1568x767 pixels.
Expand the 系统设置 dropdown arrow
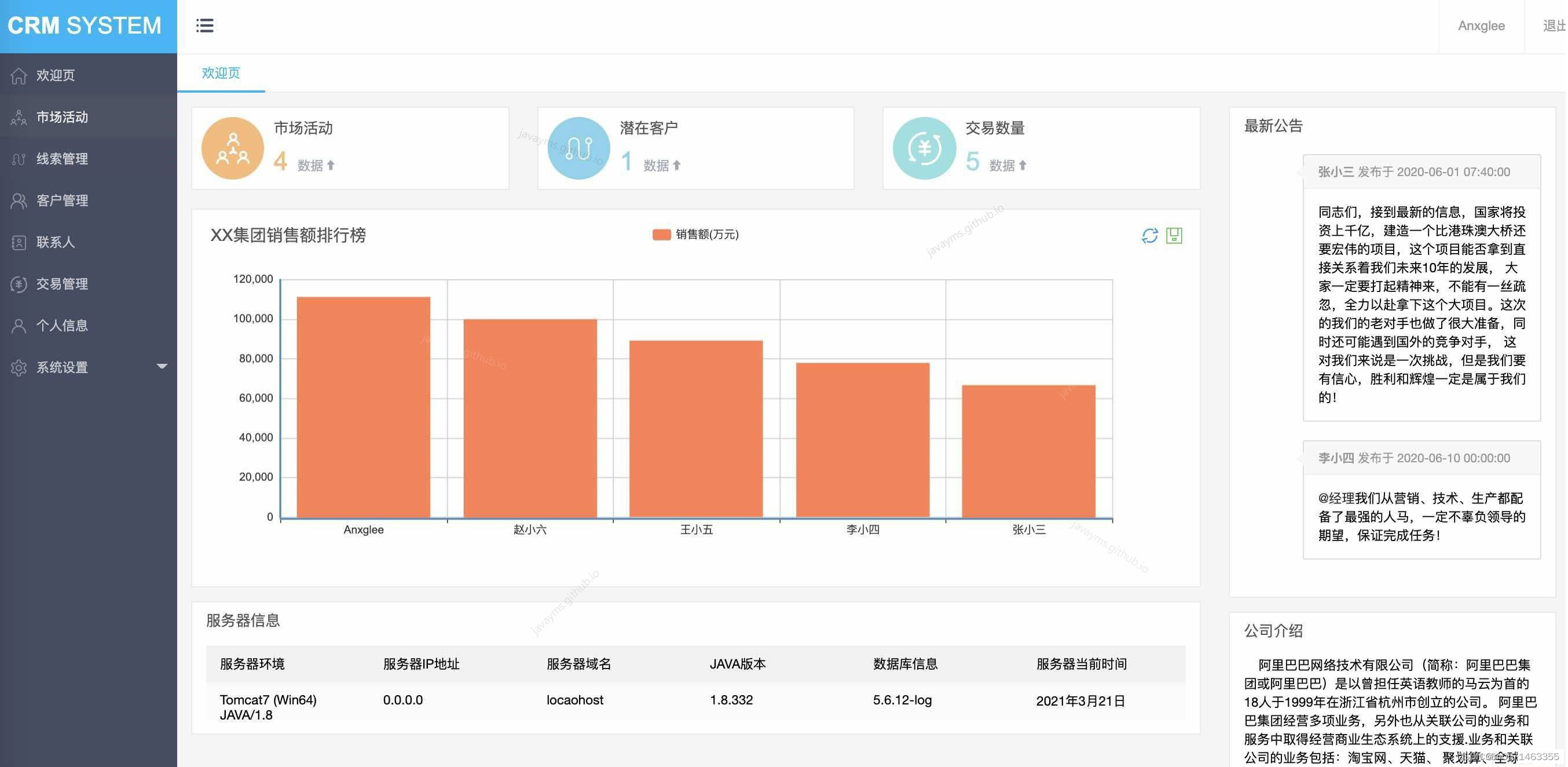tap(162, 367)
